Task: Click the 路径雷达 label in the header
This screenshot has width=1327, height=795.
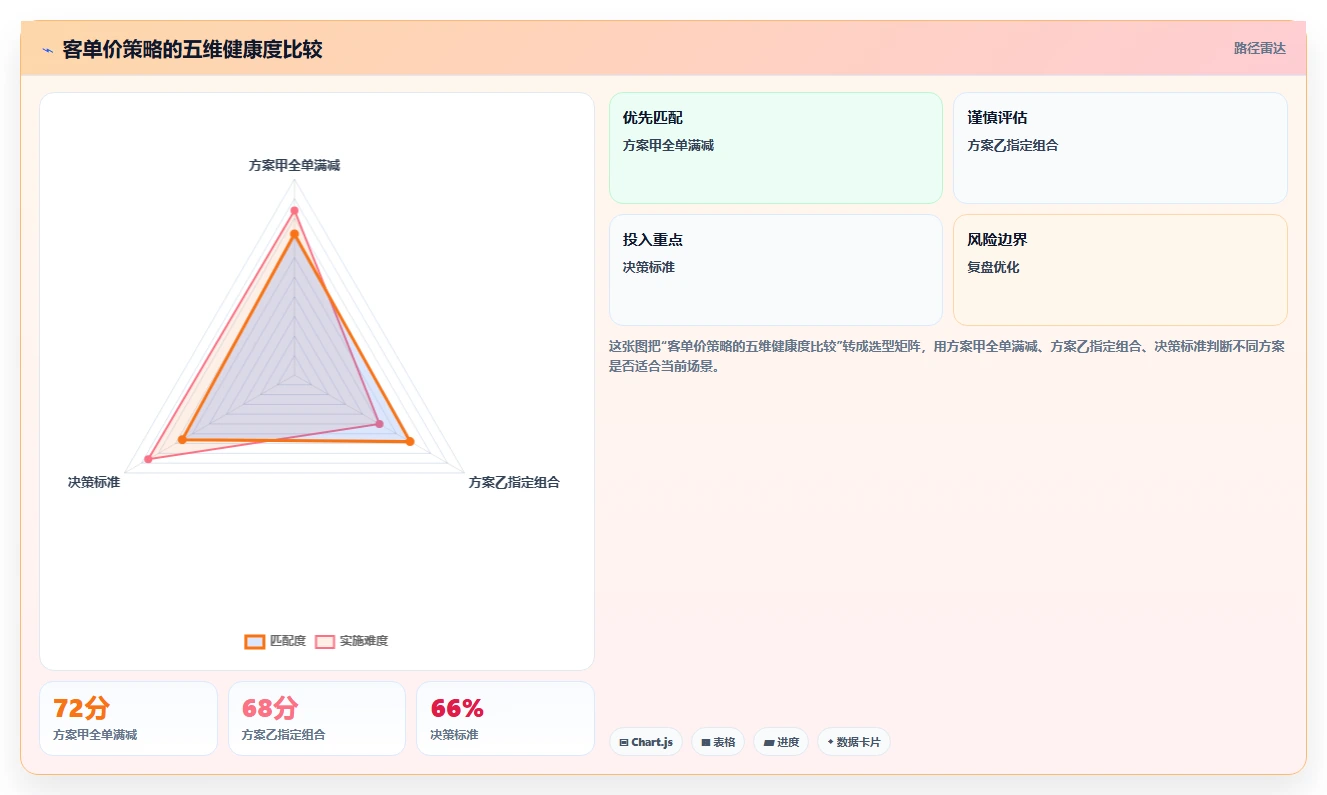Action: pyautogui.click(x=1260, y=48)
